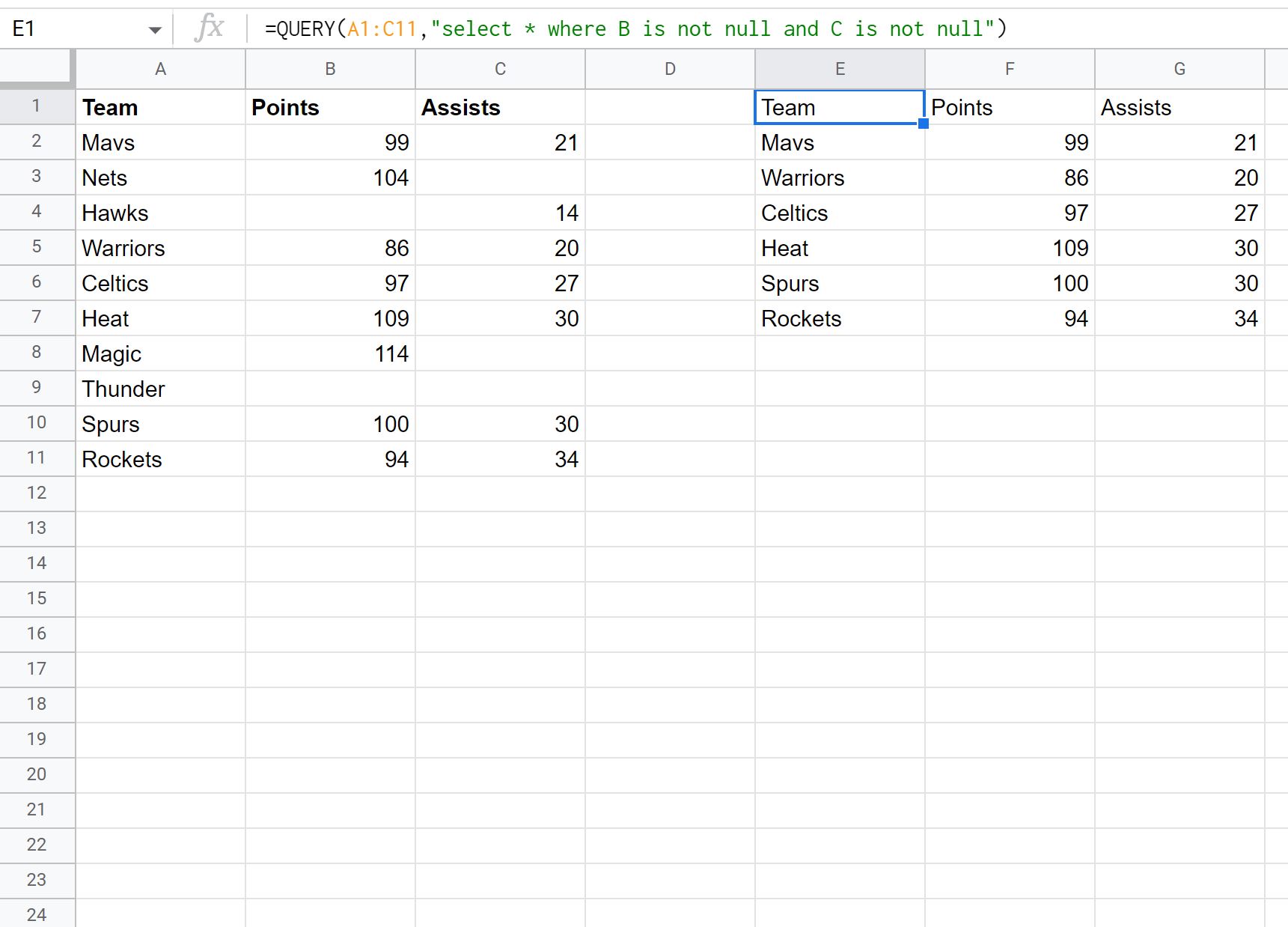Click the bold Team header in column A
Viewport: 1288px width, 927px height.
160,107
